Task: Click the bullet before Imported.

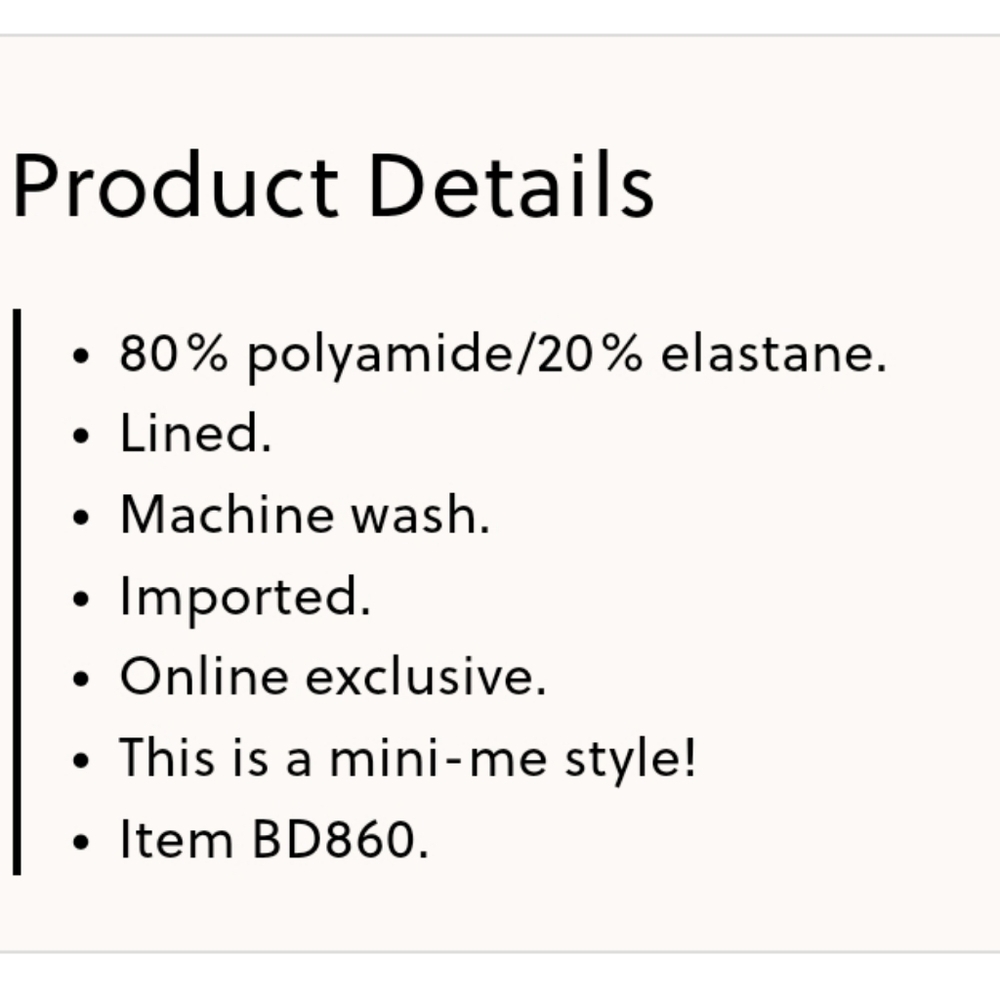Action: [80, 599]
